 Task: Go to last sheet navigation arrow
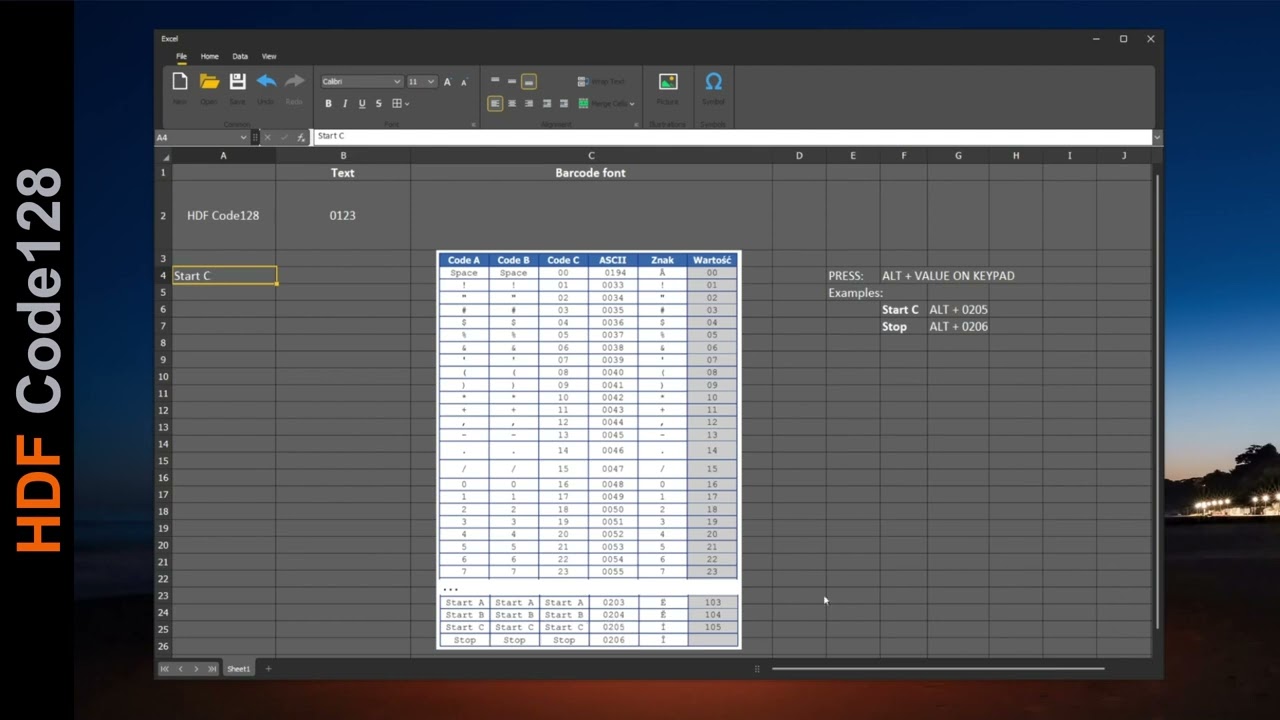tap(211, 669)
